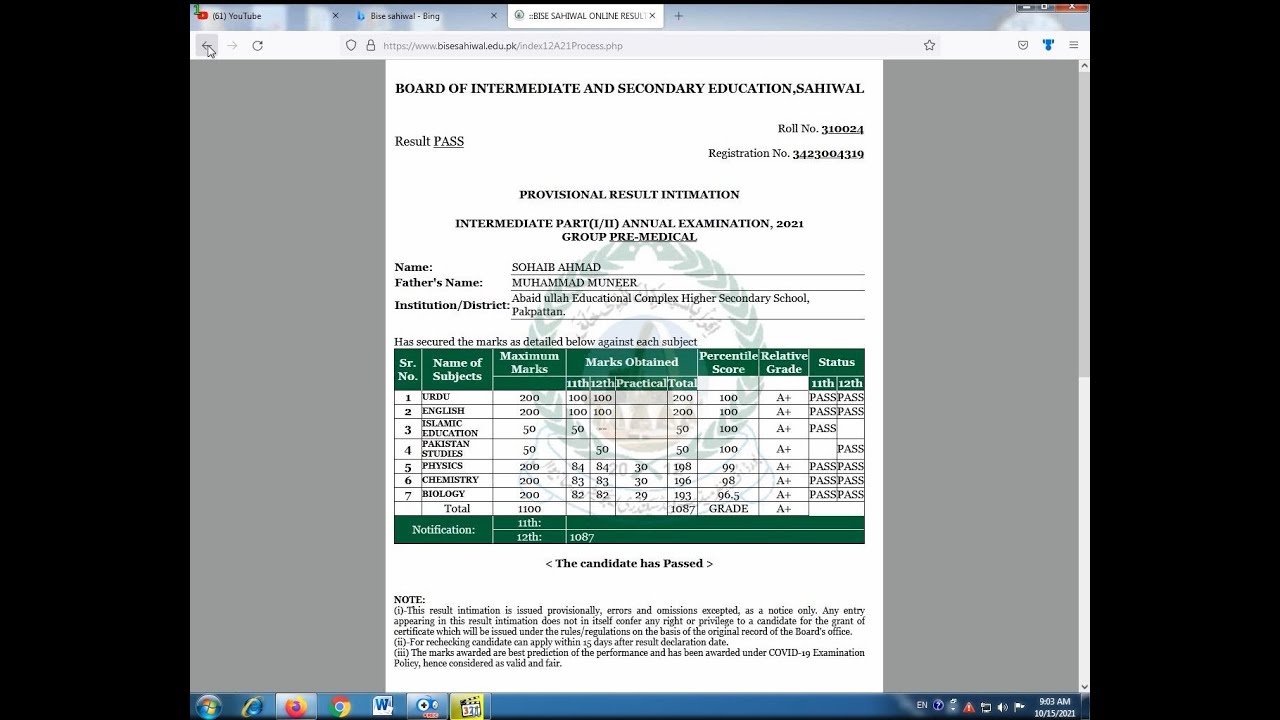Viewport: 1280px width, 720px height.
Task: Click the blue extension icon in toolbar
Action: [1048, 45]
